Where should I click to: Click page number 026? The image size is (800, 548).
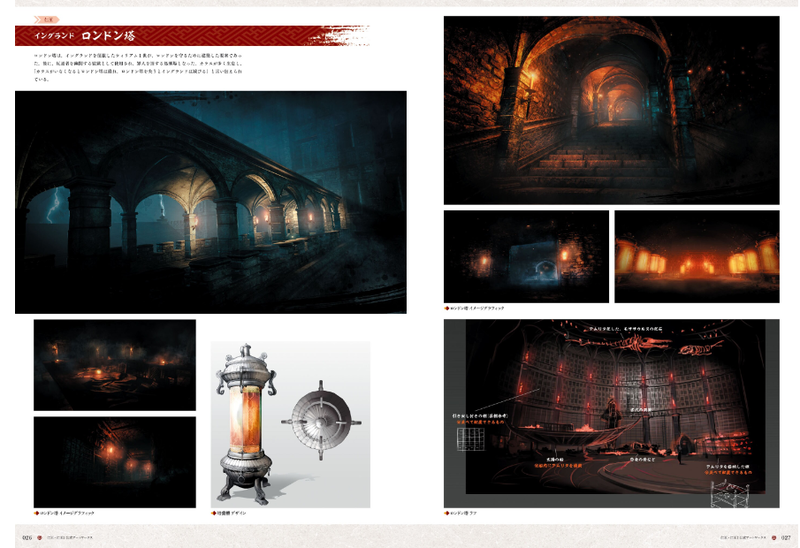[27, 538]
